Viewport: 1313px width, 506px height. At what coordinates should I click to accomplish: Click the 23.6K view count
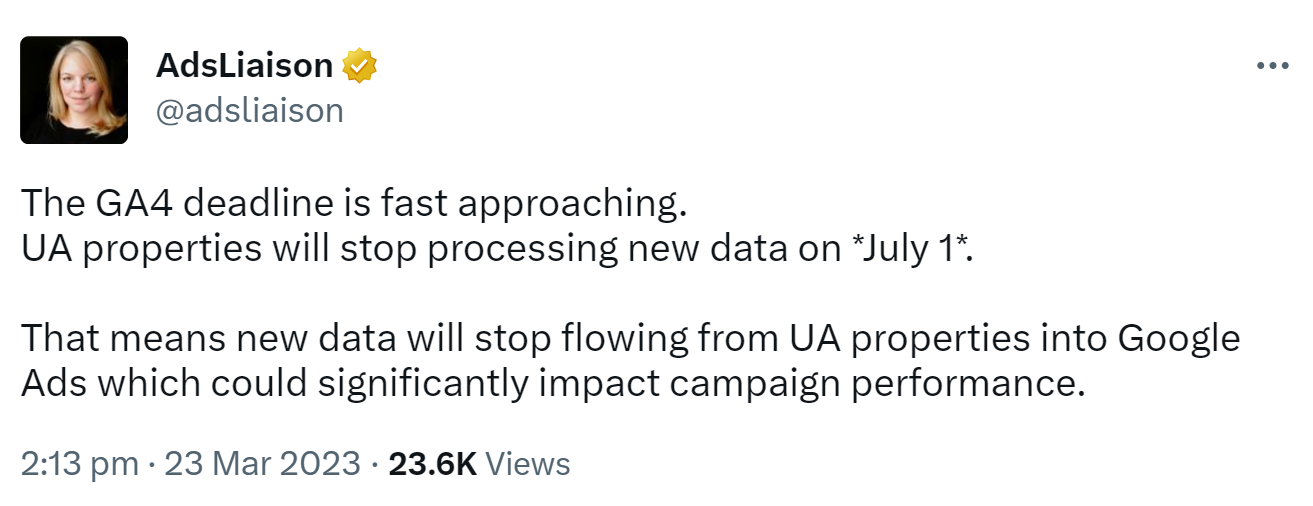click(433, 464)
